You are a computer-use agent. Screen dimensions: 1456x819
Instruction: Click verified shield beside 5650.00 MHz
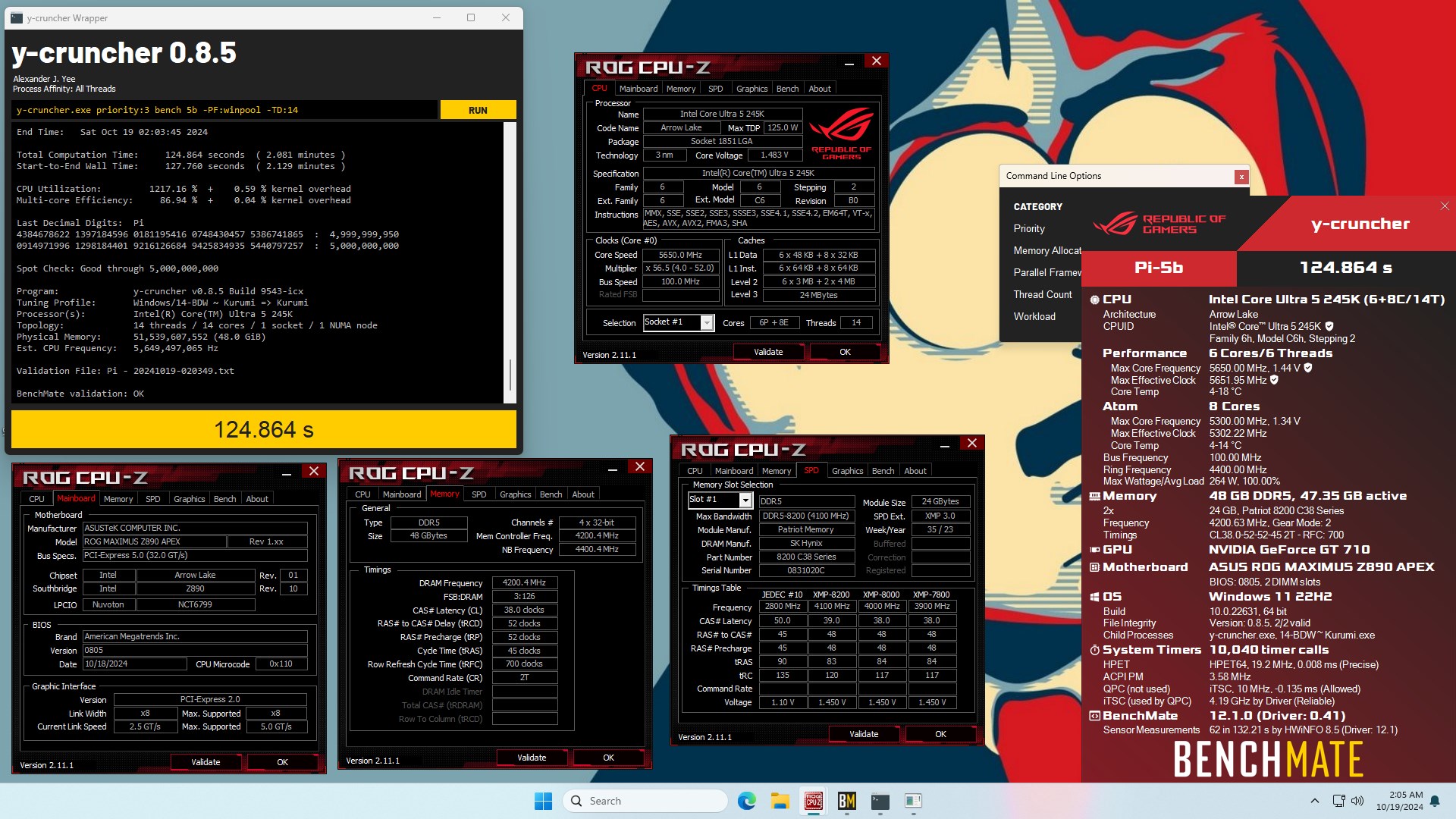pyautogui.click(x=1308, y=368)
